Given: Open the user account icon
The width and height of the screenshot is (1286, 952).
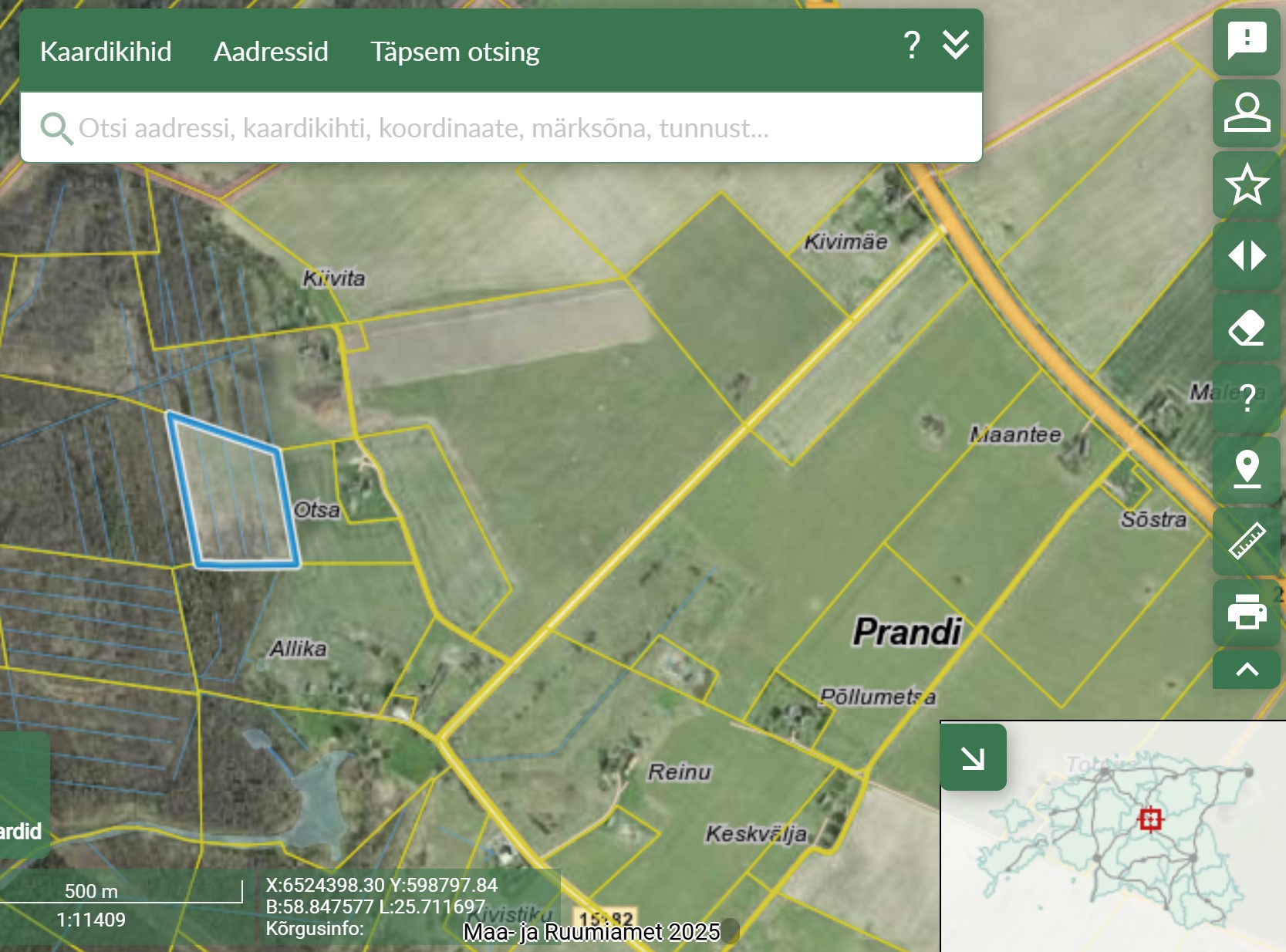Looking at the screenshot, I should click(1246, 113).
